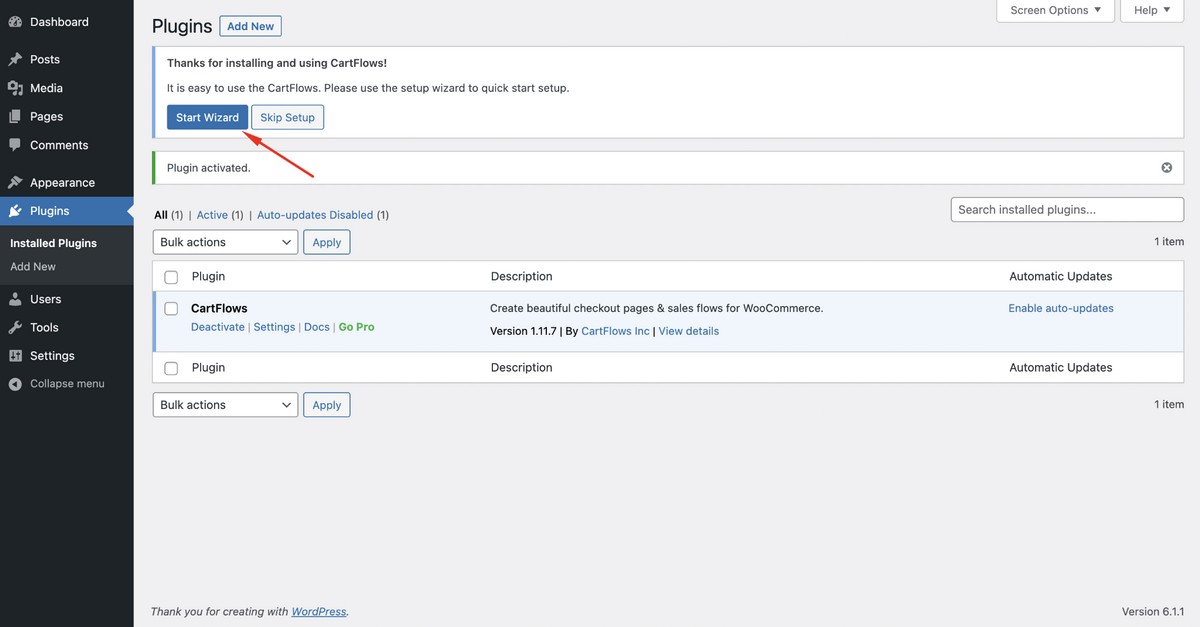The image size is (1200, 627).
Task: Tick the CartFlows plugin checkbox
Action: pyautogui.click(x=171, y=309)
